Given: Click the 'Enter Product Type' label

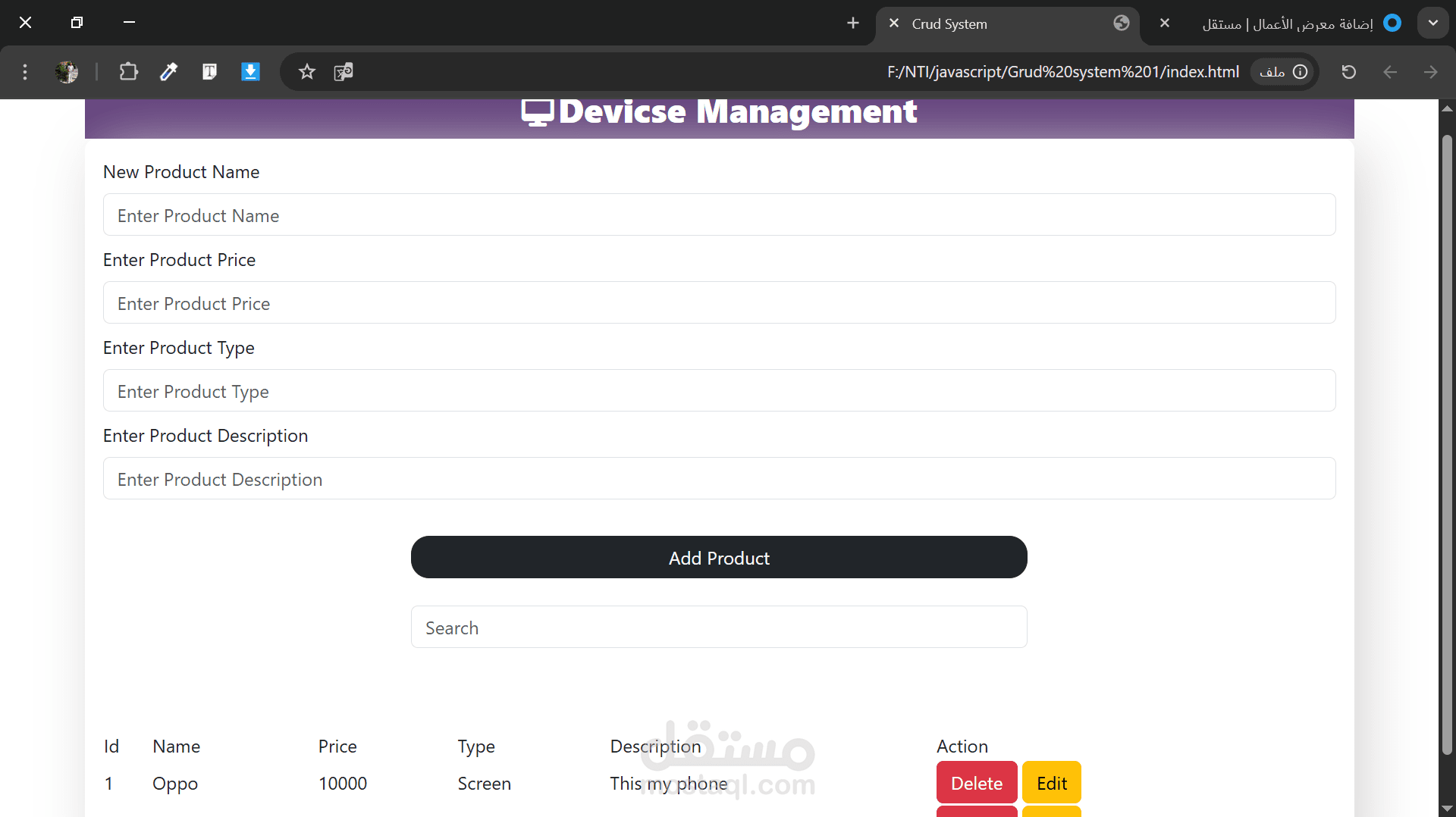Looking at the screenshot, I should tap(179, 348).
